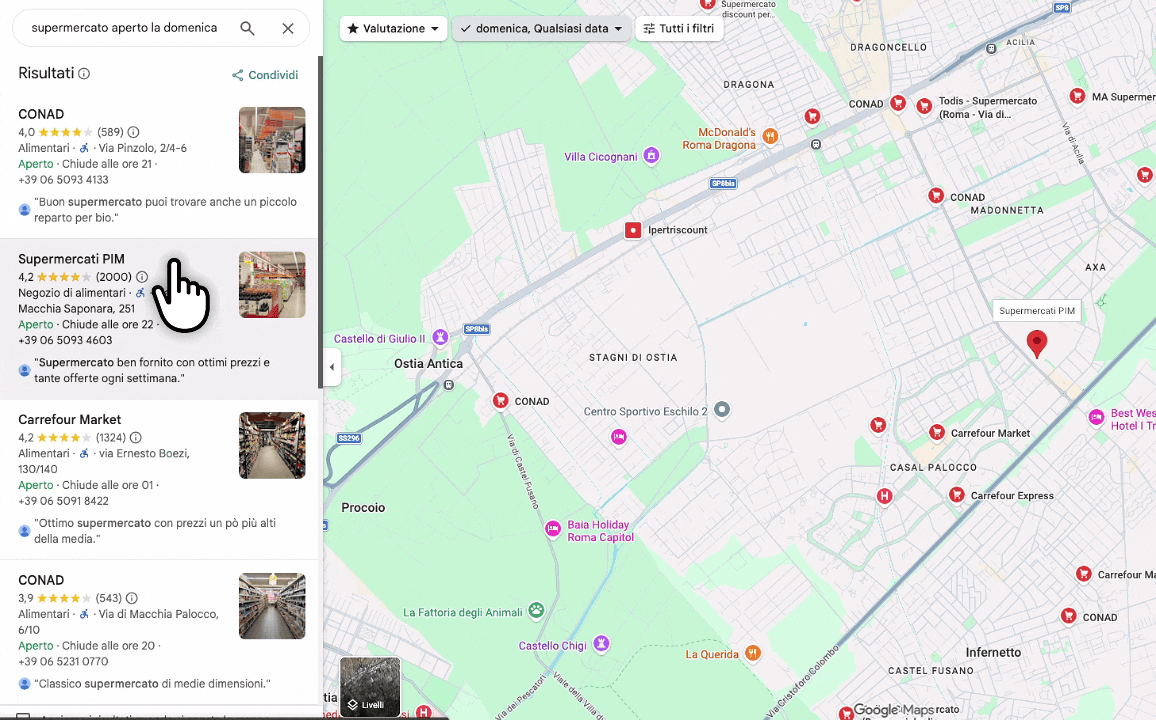Click the red Supermercati PIM map pin
This screenshot has height=720, width=1156.
pyautogui.click(x=1037, y=343)
